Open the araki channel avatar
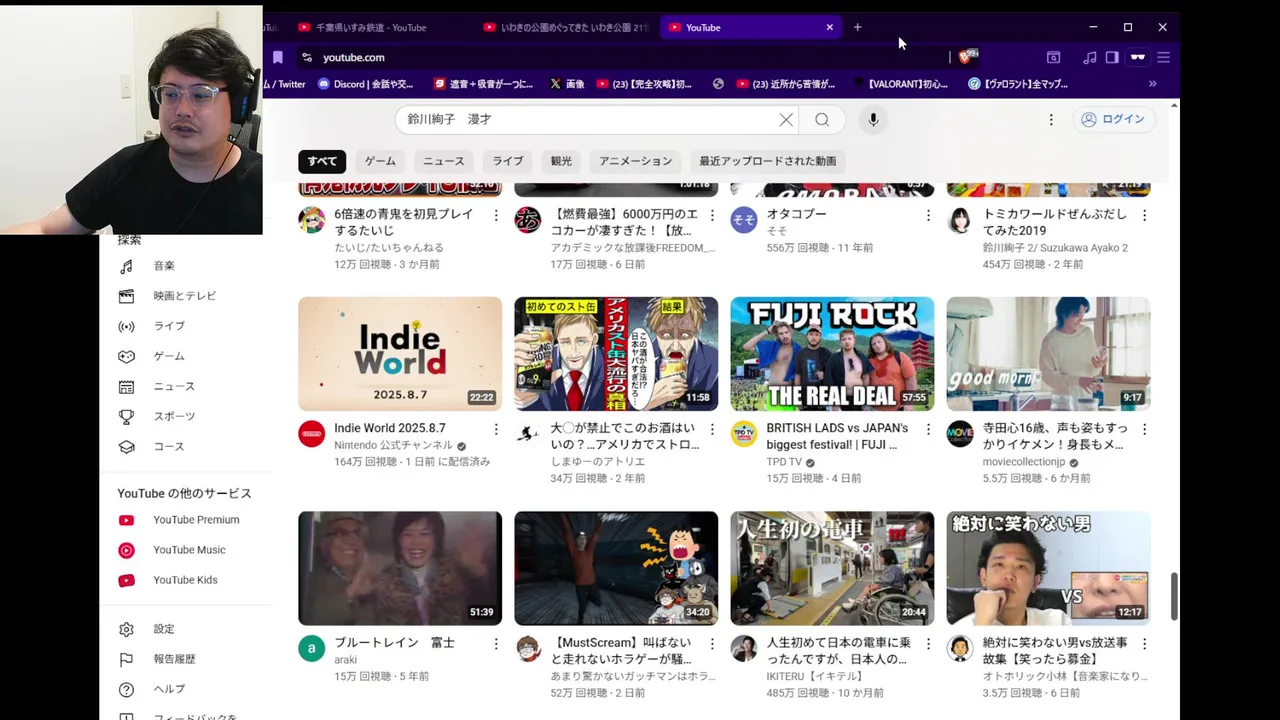The image size is (1280, 720). 312,649
